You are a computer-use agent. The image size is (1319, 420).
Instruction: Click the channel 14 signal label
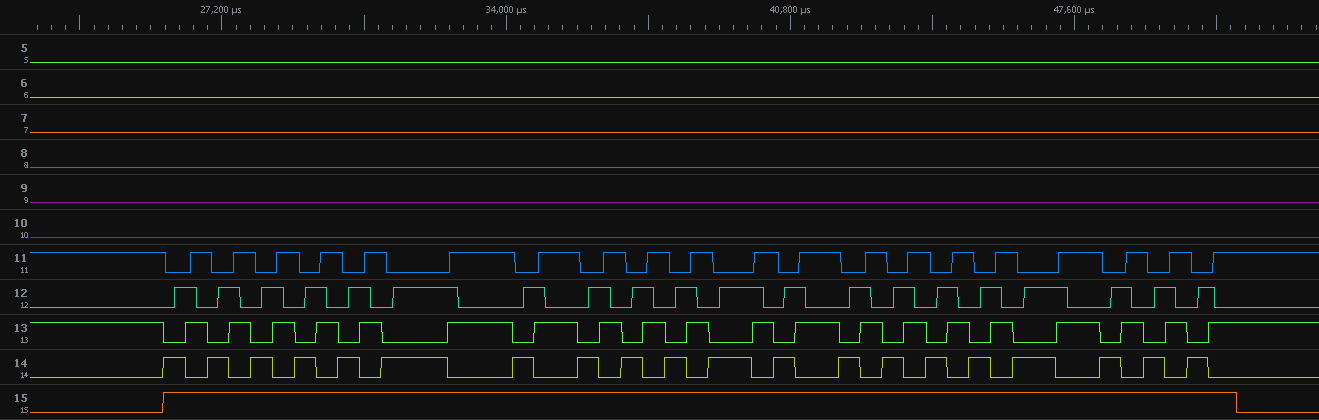click(x=22, y=363)
